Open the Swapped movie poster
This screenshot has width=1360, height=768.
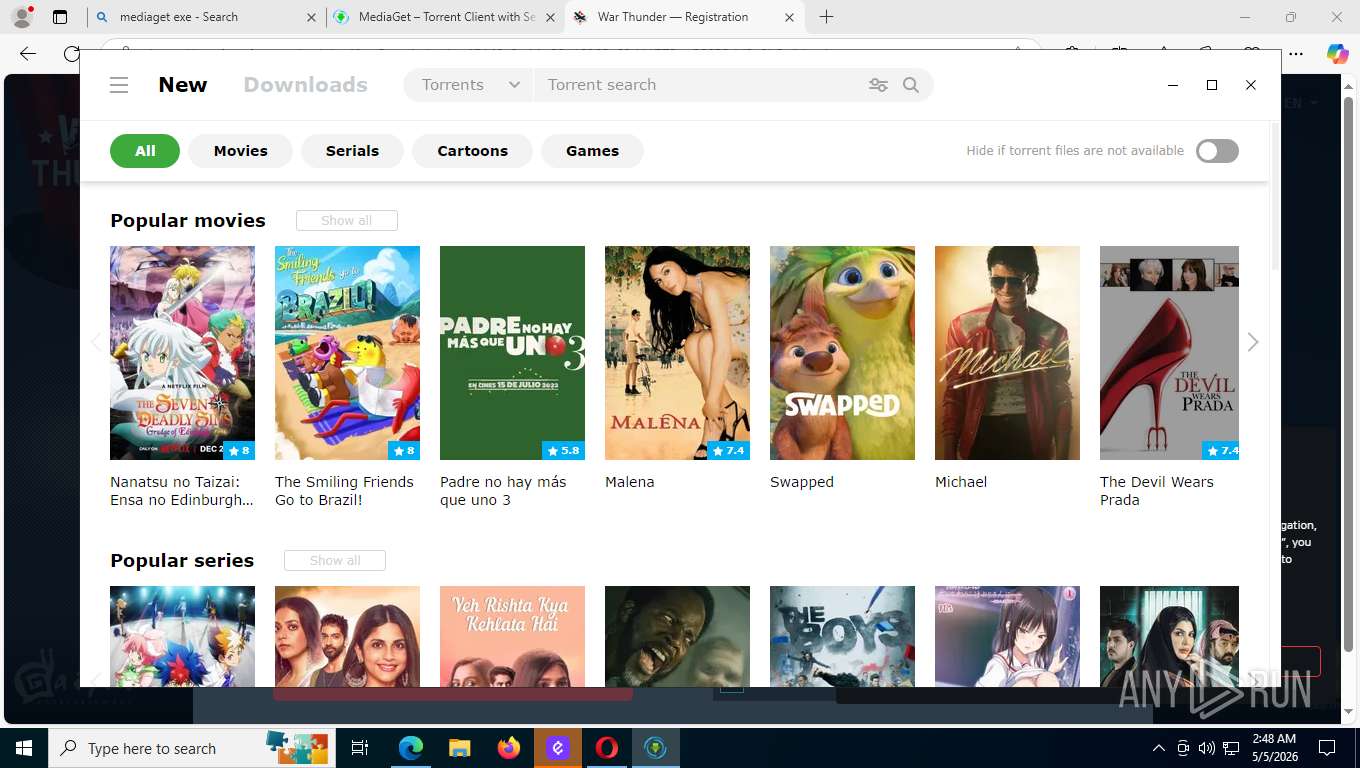click(842, 353)
